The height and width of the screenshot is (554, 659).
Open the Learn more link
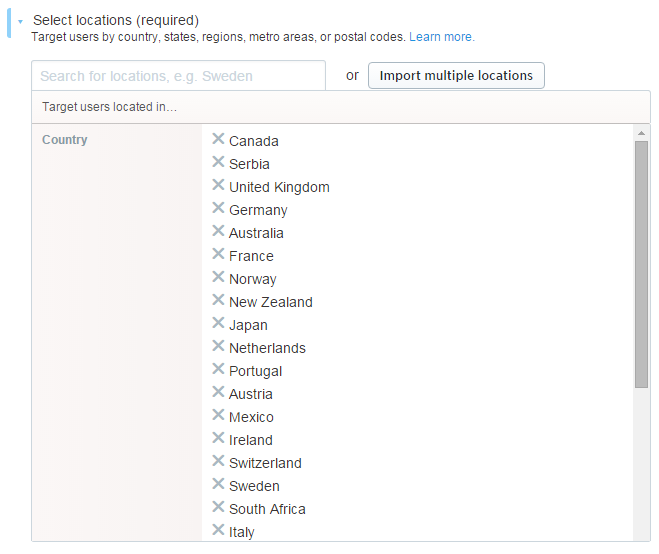click(x=442, y=37)
